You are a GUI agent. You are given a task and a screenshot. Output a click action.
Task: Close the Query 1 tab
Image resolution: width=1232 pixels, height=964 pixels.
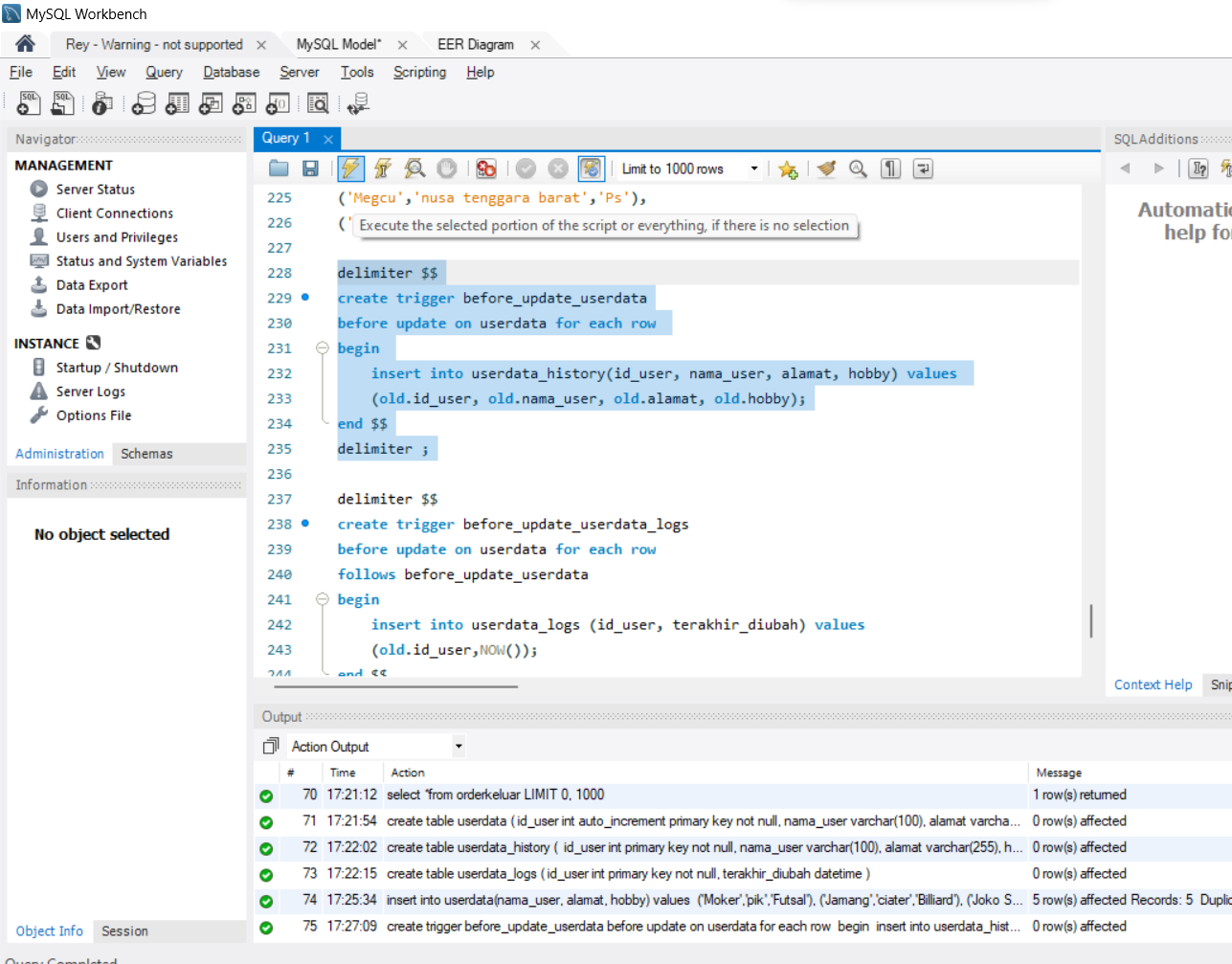pyautogui.click(x=328, y=139)
